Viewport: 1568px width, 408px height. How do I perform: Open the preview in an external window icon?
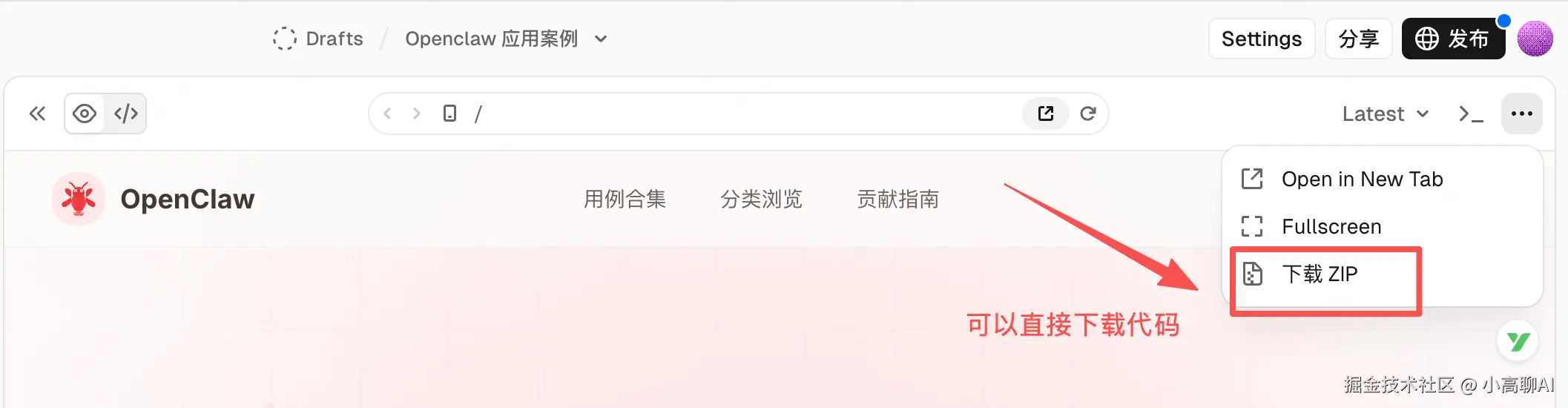[x=1046, y=113]
